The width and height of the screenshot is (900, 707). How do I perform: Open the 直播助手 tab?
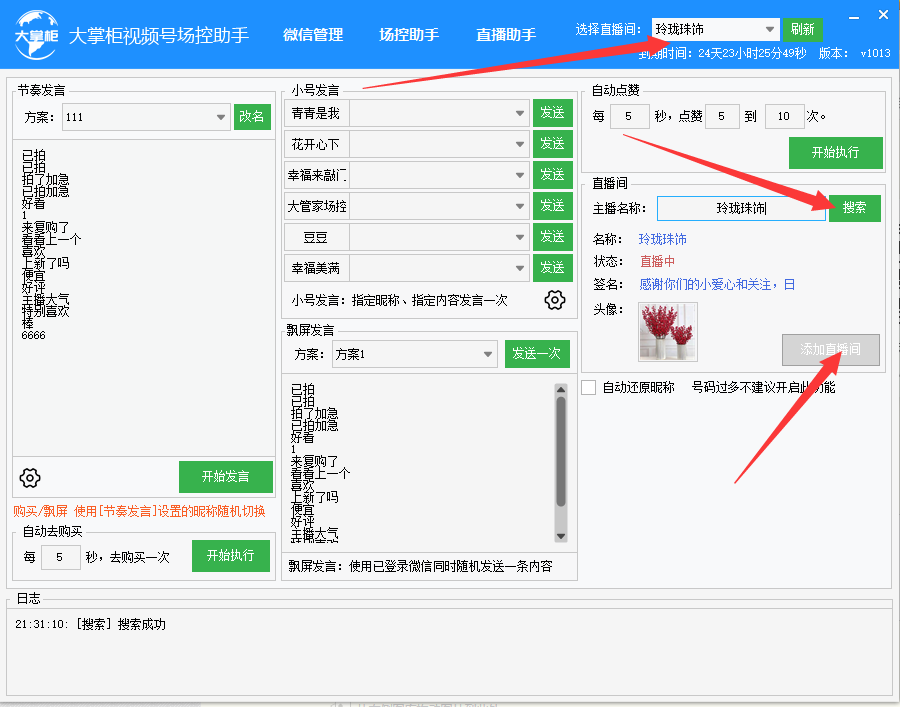pyautogui.click(x=506, y=34)
